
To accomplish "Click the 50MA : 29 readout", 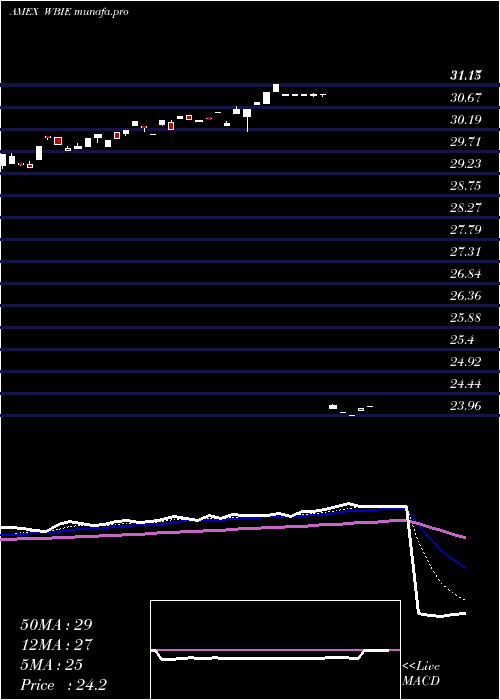I will point(58,625).
